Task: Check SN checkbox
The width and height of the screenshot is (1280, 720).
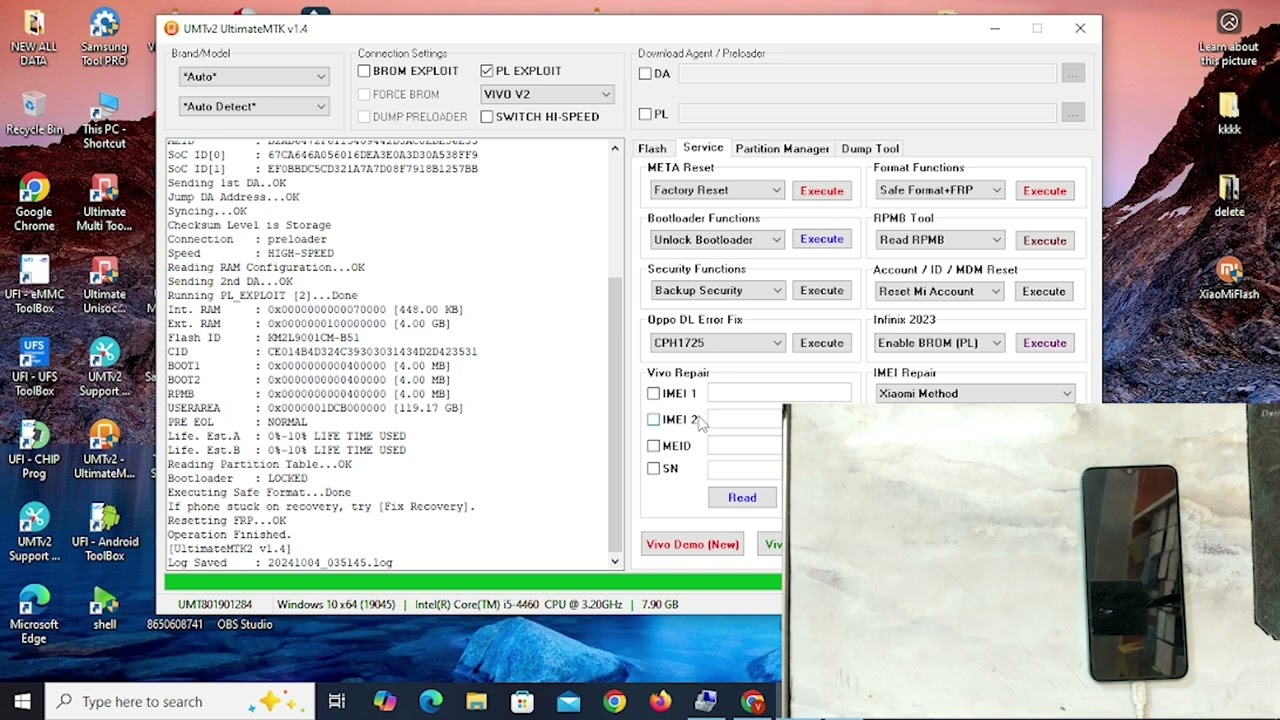Action: pyautogui.click(x=654, y=469)
